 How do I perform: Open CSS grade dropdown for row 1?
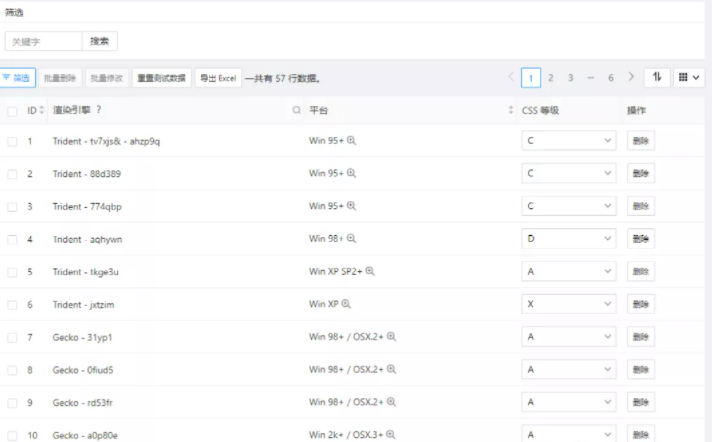pos(569,140)
